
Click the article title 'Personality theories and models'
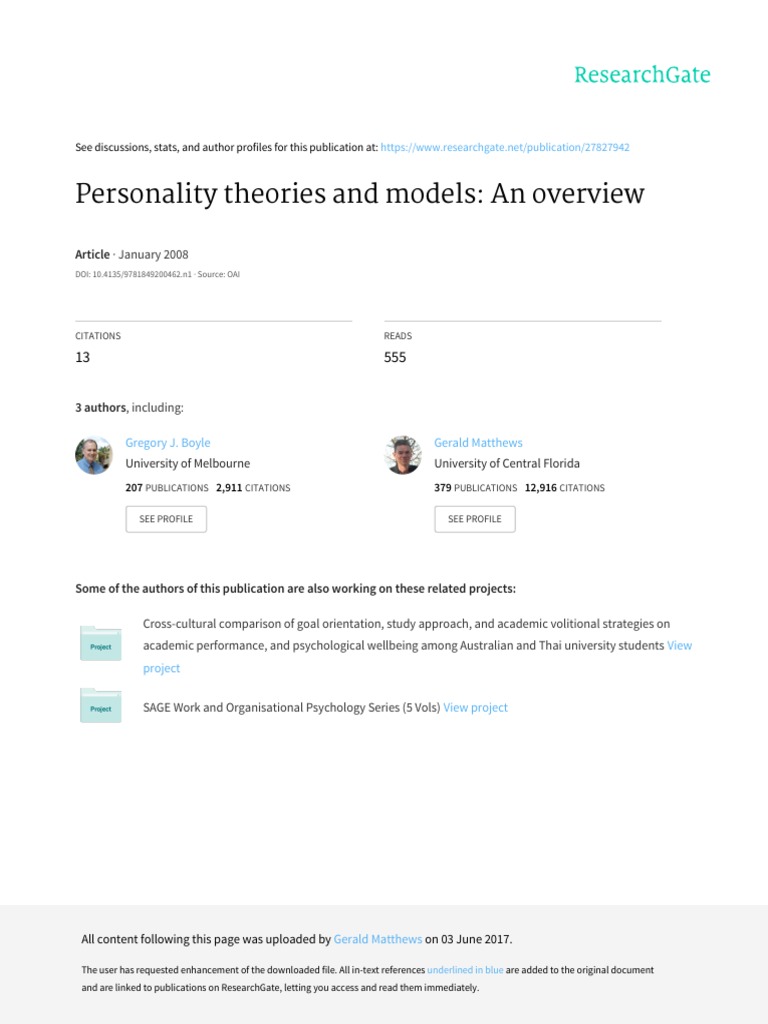click(x=360, y=193)
